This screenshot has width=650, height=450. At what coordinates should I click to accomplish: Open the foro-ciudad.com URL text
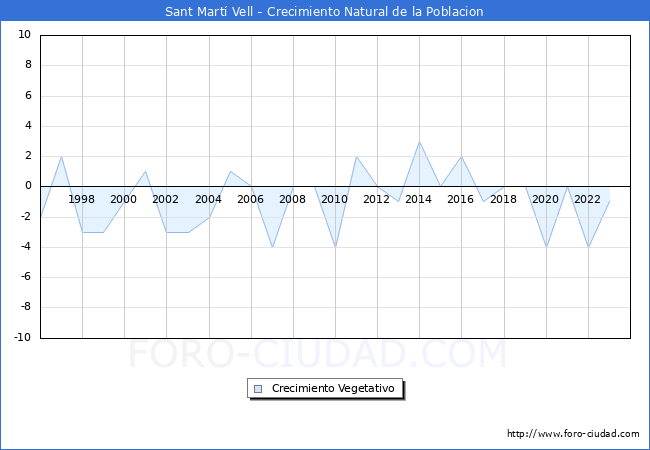tap(573, 434)
